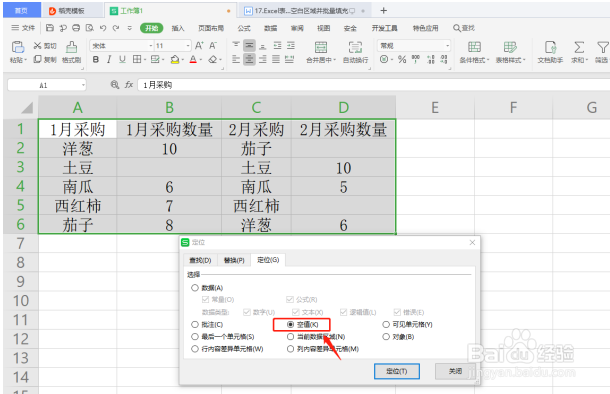Click the Print Preview icon
Viewport: 610px width, 394px height.
(x=89, y=28)
